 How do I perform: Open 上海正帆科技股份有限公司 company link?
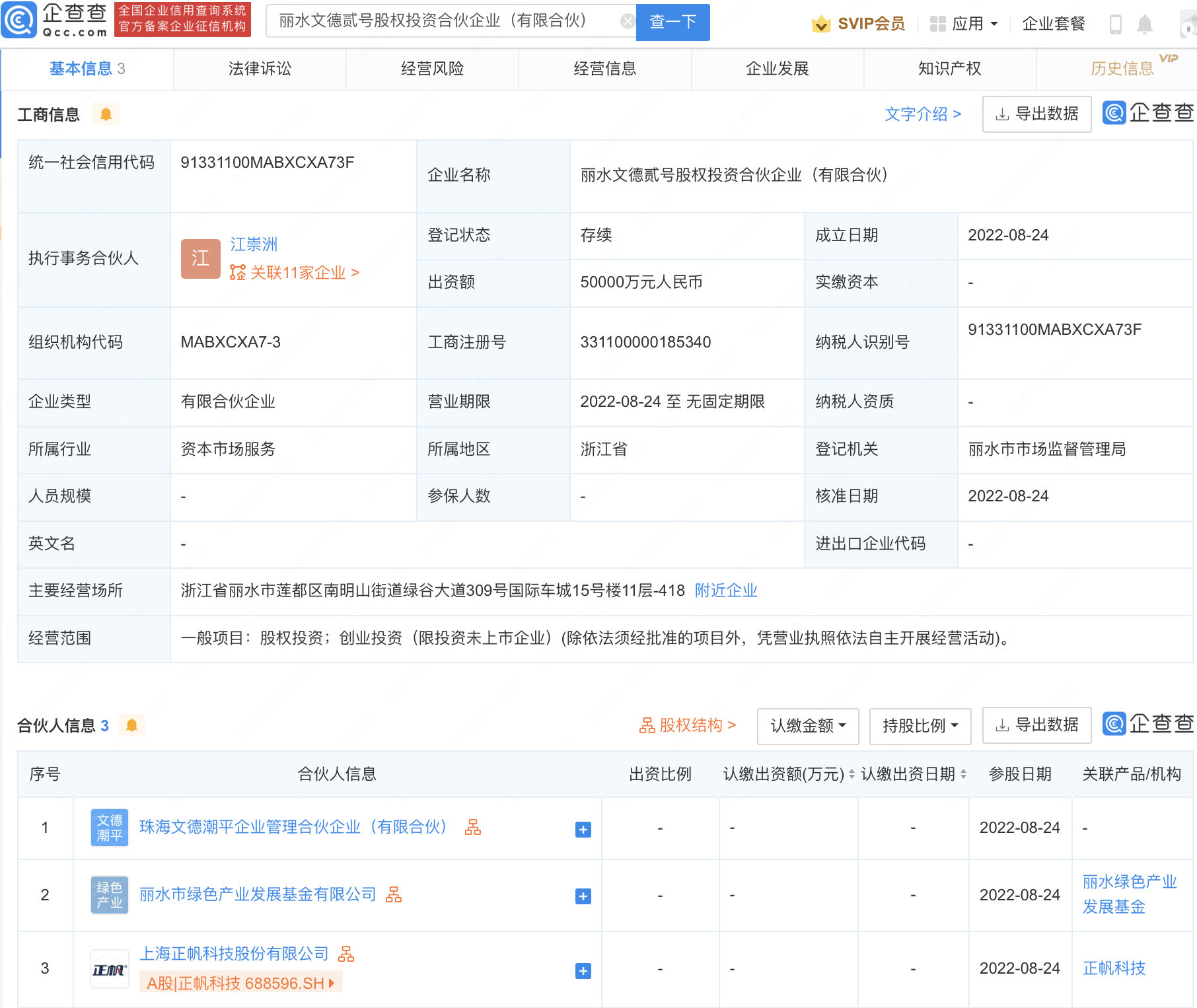coord(234,954)
